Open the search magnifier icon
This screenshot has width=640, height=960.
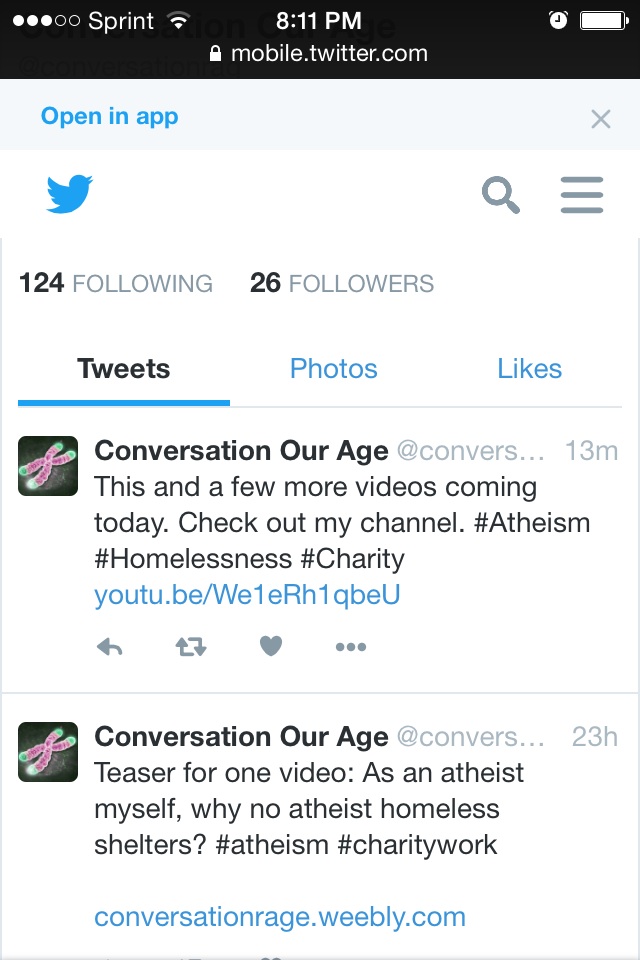click(500, 195)
